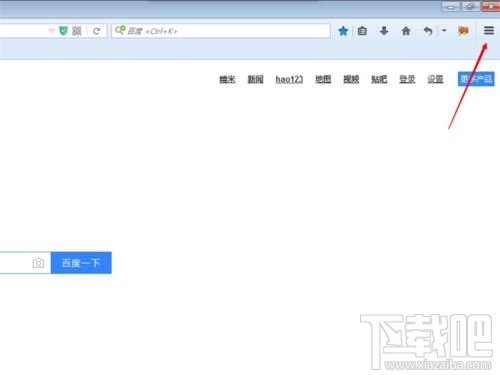Open the 新闻 link

pos(255,79)
